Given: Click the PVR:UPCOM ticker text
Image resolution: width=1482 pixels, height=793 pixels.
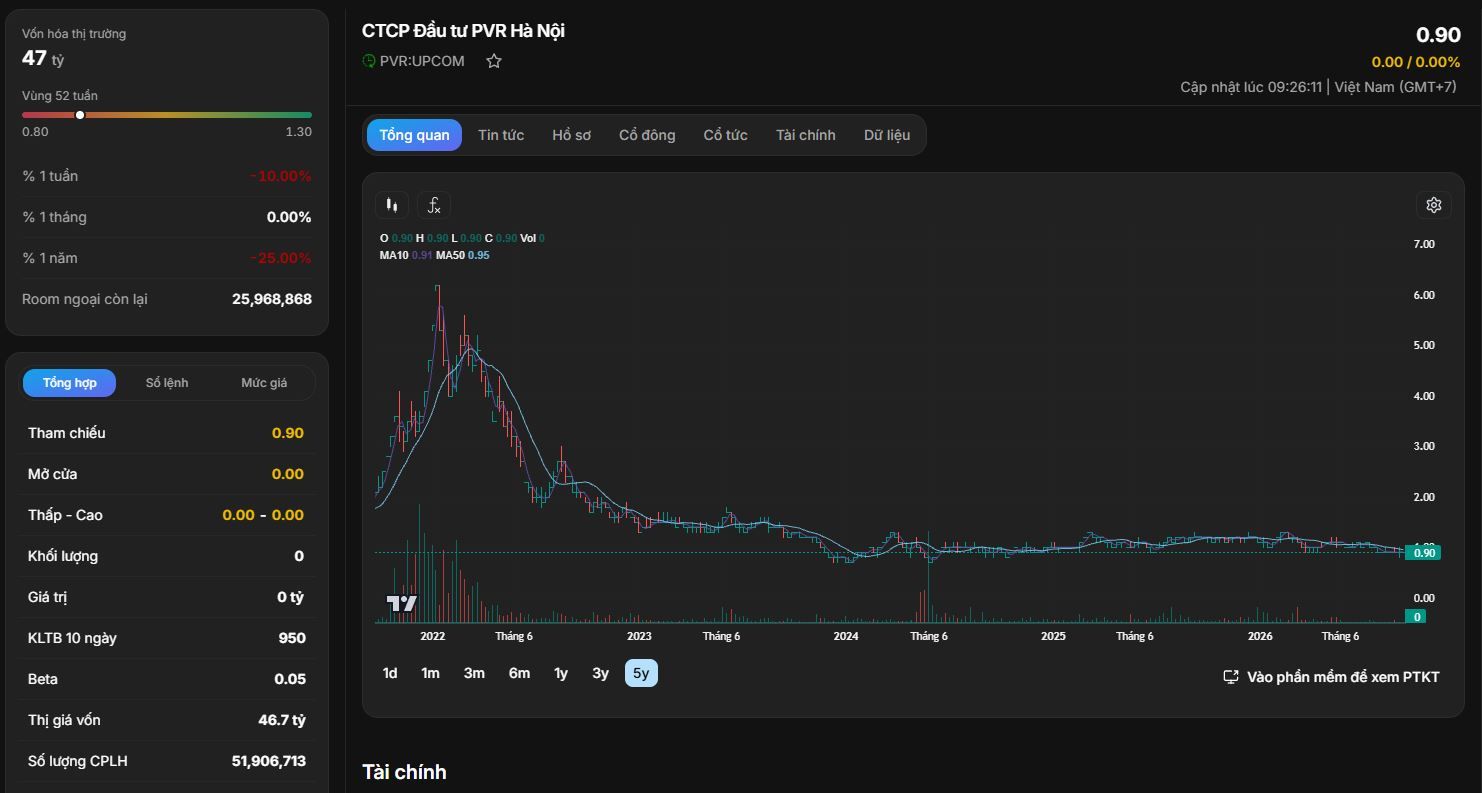Looking at the screenshot, I should [x=422, y=61].
